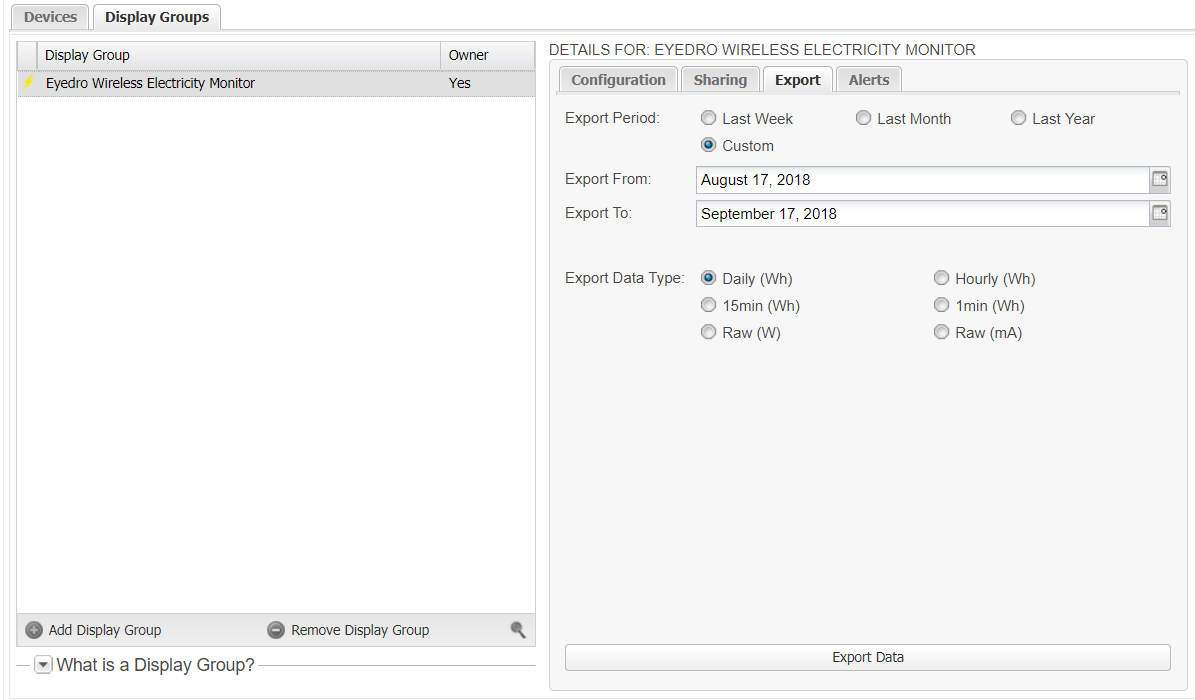The image size is (1195, 700).
Task: Click the lightning bolt icon beside Eyedro monitor
Action: [28, 82]
